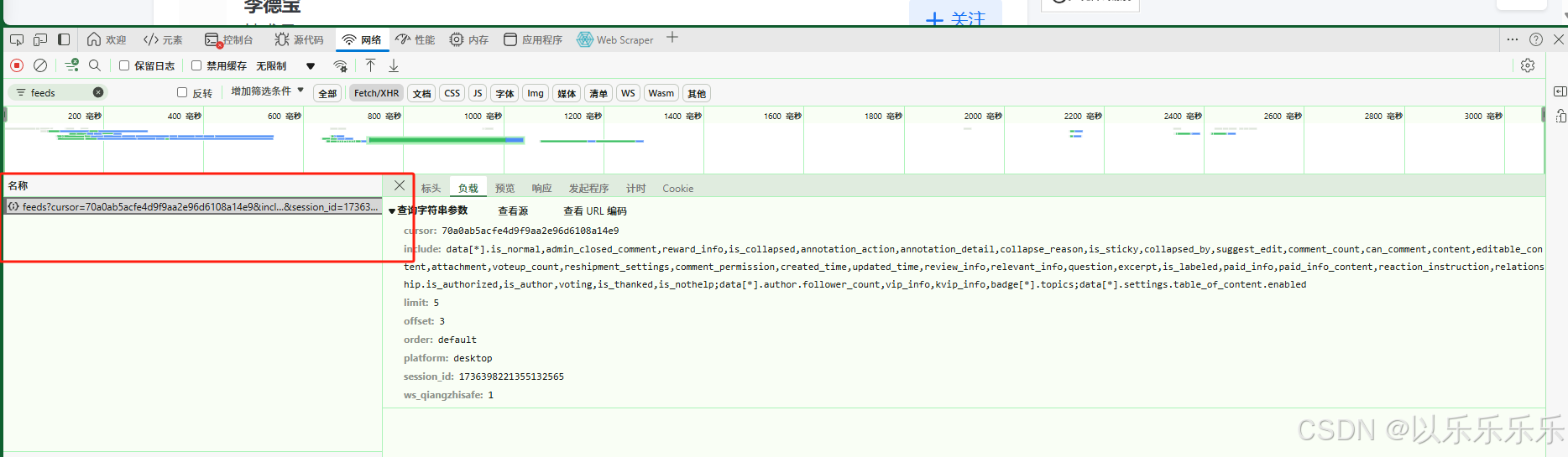Select the 清单 manifest filter
This screenshot has height=457, width=1568.
[x=598, y=93]
